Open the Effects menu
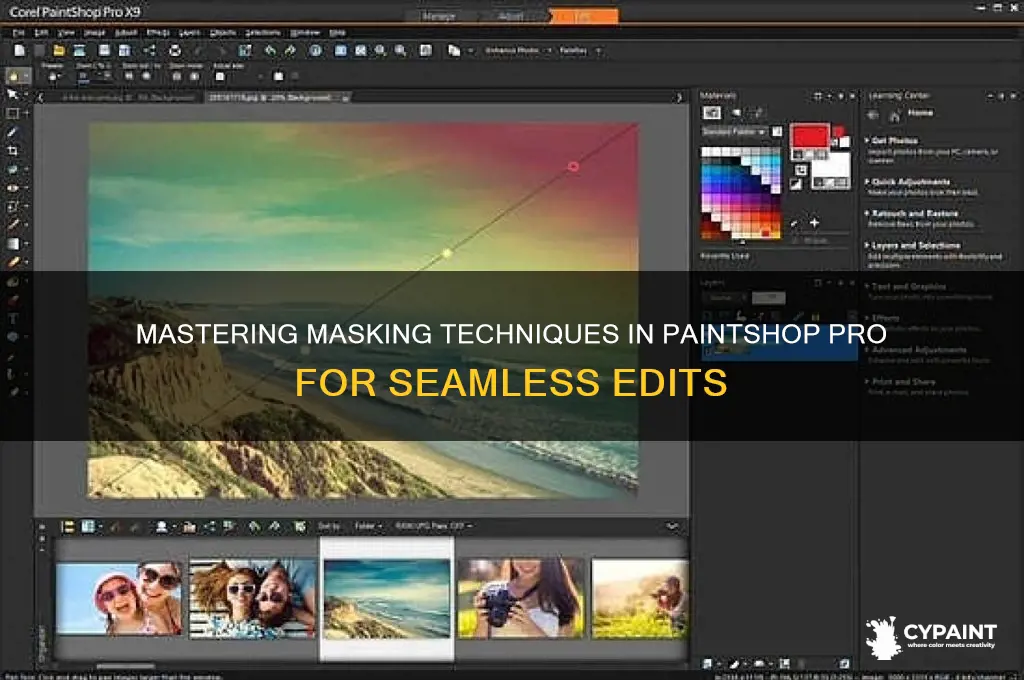 [x=158, y=33]
